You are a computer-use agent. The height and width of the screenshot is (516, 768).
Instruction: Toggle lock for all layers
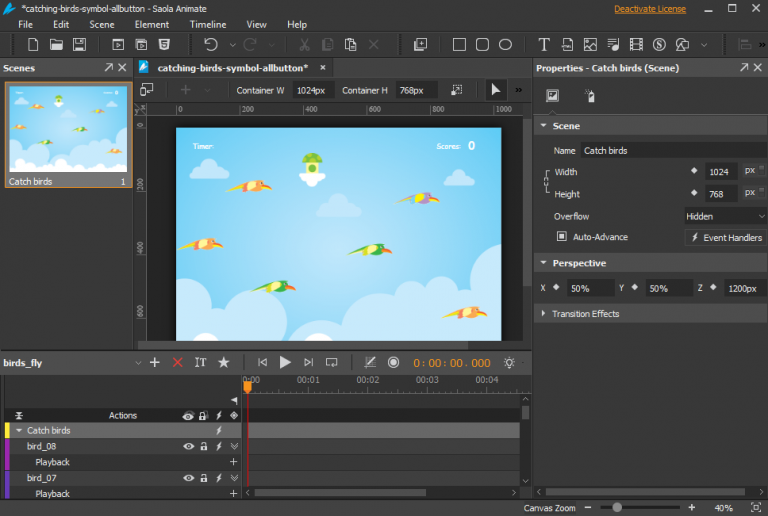click(203, 416)
